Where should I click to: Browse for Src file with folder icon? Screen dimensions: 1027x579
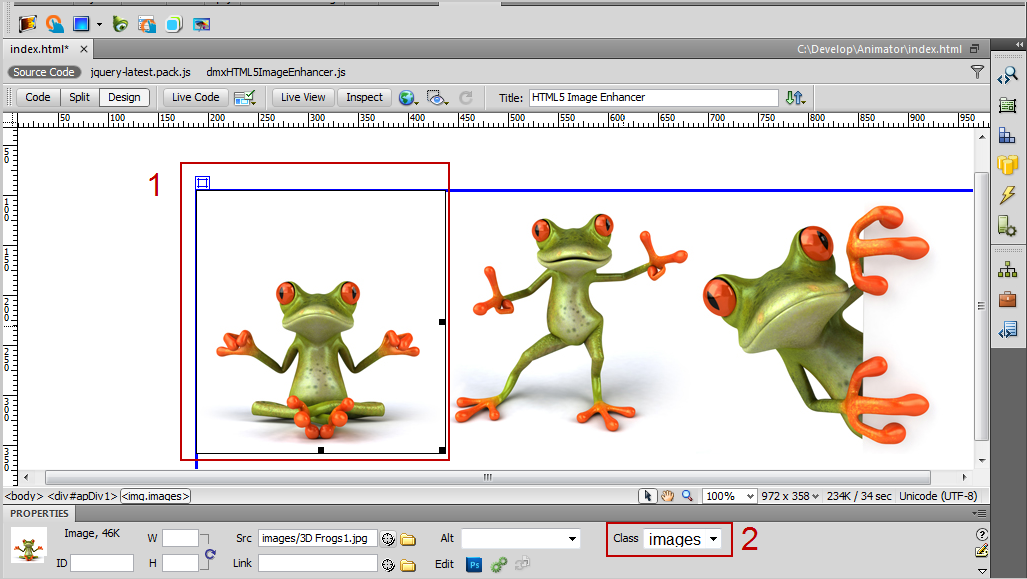pos(408,539)
